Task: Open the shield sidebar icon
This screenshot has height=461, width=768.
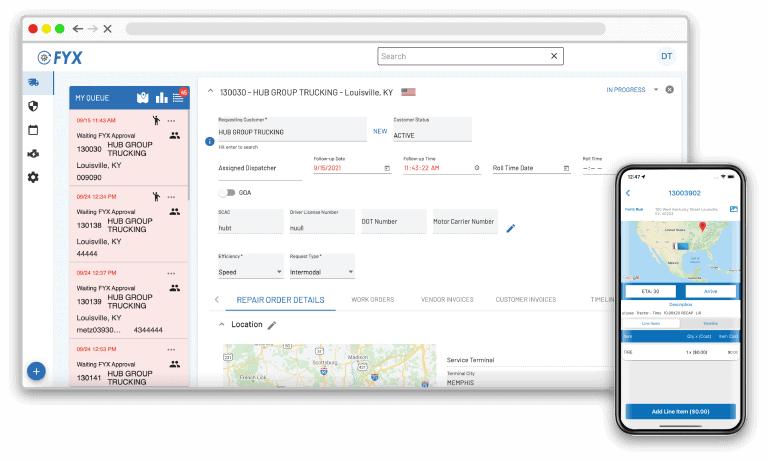Action: (33, 106)
